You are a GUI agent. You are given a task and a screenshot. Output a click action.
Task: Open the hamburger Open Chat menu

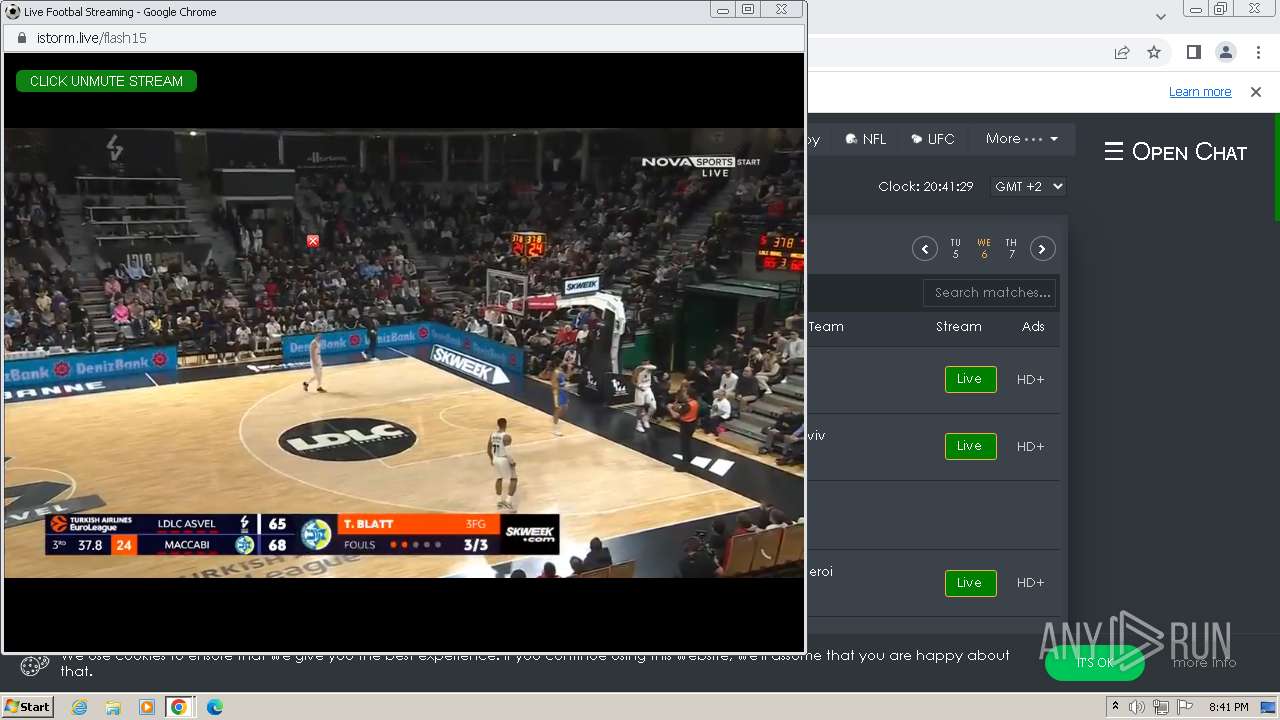point(1175,152)
